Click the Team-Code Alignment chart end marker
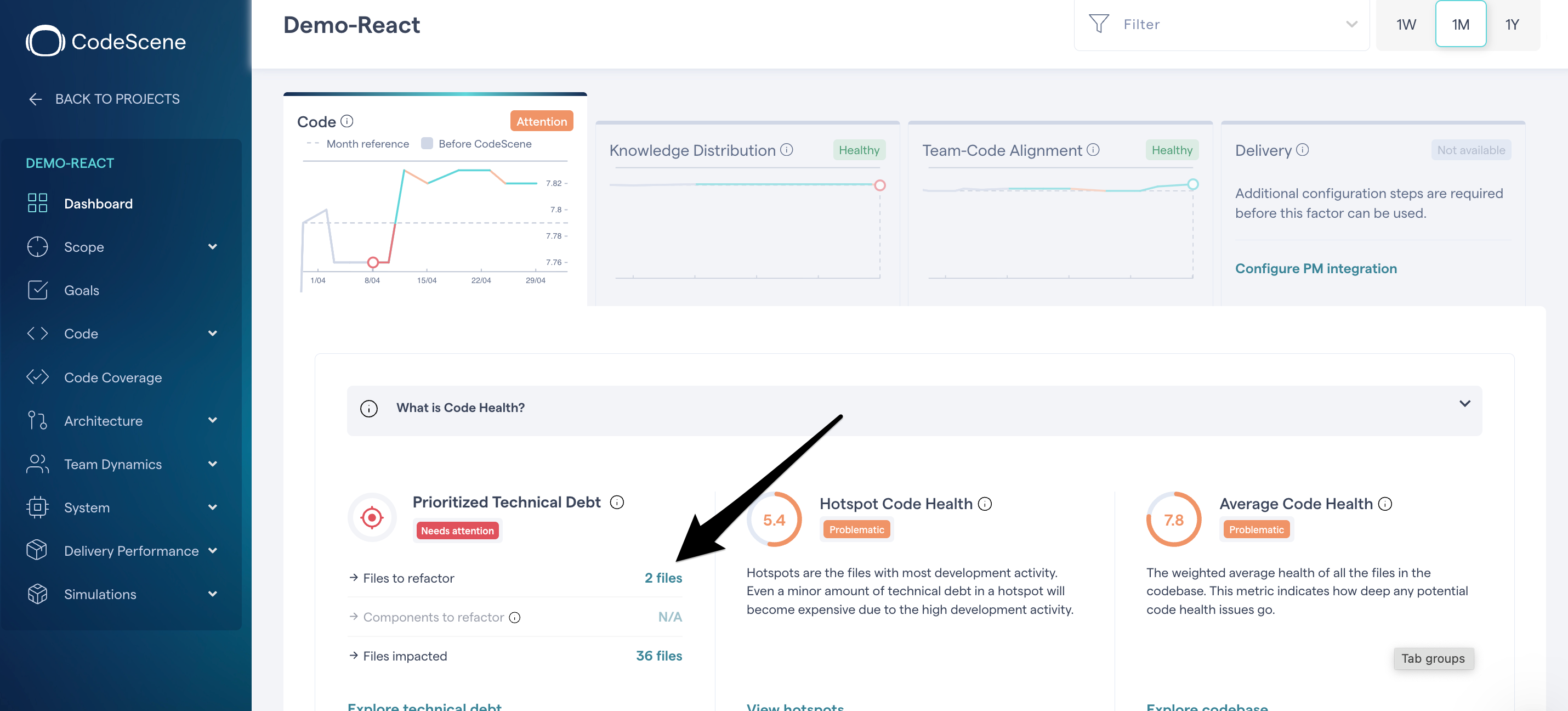 coord(1193,184)
